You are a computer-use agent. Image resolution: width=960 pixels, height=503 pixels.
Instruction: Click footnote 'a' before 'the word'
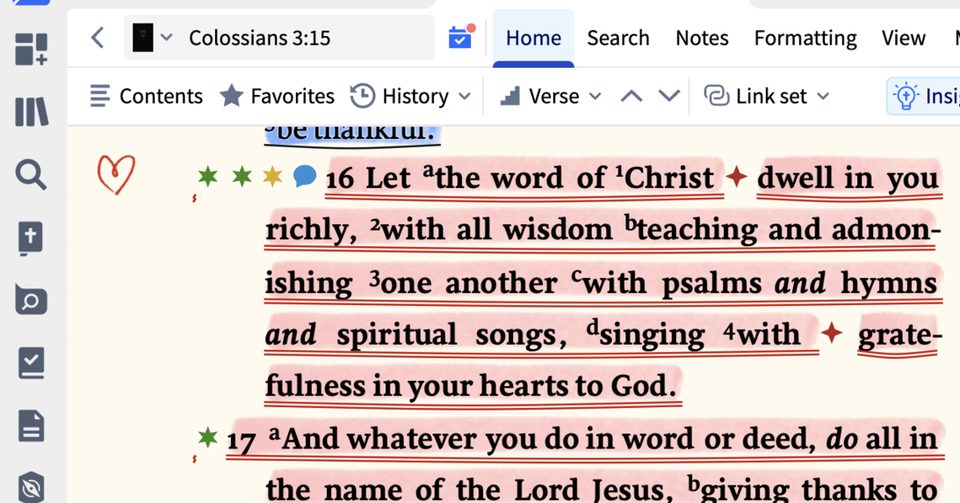coord(429,170)
